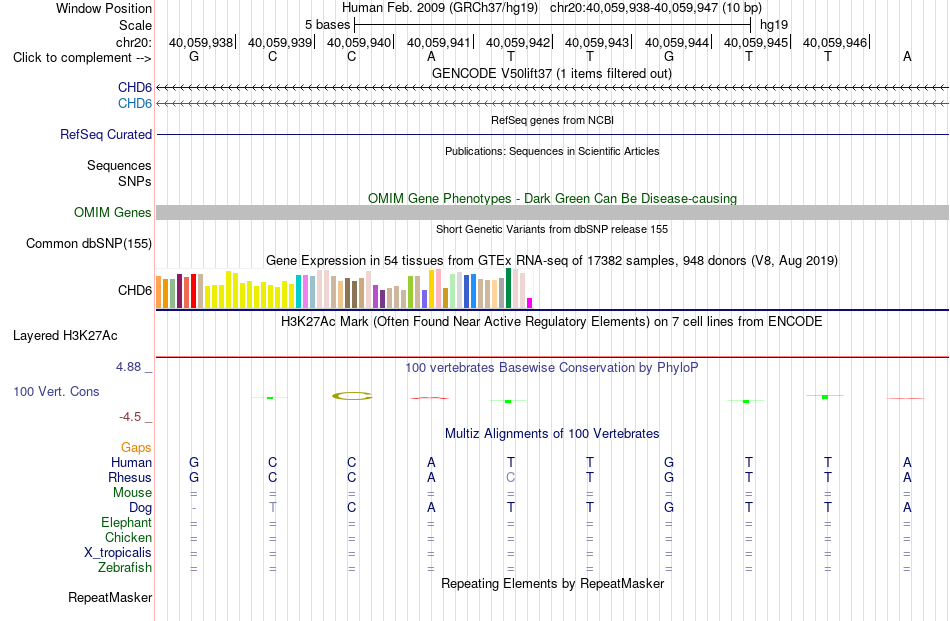Click the gray OMIM Genes item bar
The width and height of the screenshot is (950, 621).
click(552, 213)
